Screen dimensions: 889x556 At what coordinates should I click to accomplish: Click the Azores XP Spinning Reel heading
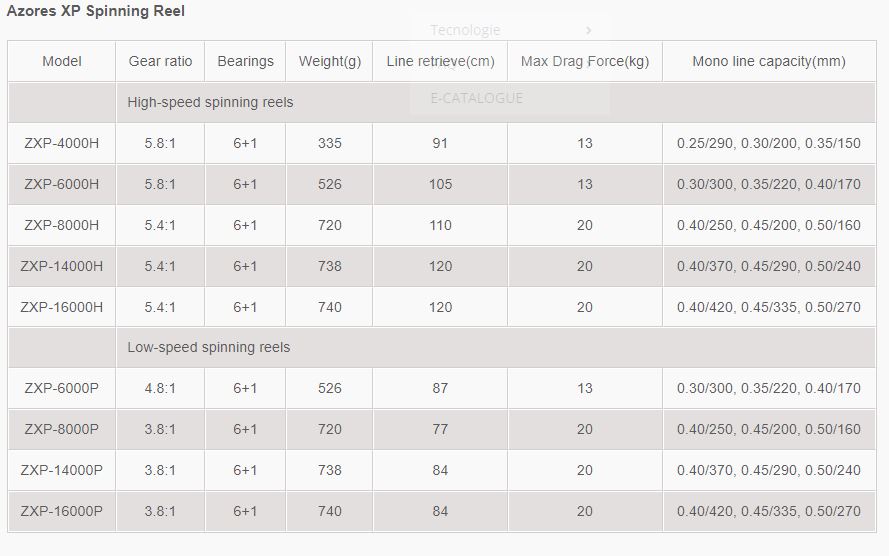96,11
